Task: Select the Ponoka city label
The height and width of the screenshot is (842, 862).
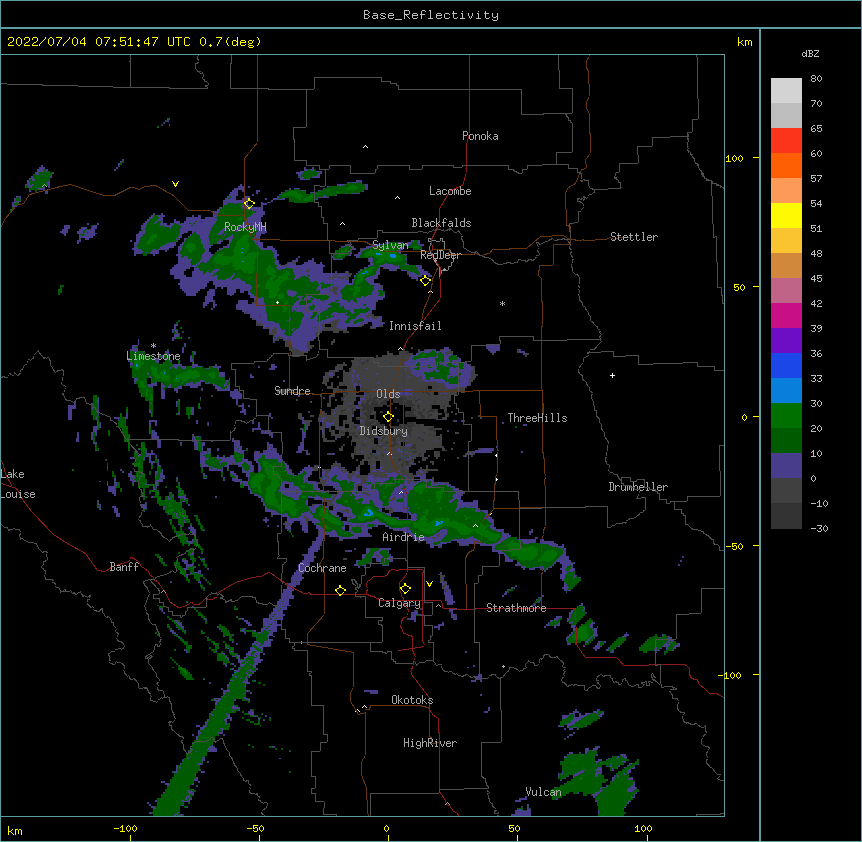Action: pos(480,136)
